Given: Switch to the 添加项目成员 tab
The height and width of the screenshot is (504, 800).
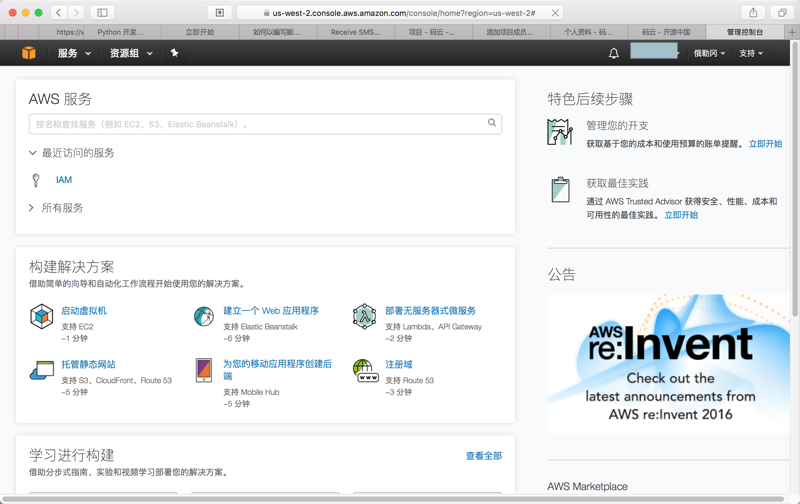Looking at the screenshot, I should pos(509,32).
